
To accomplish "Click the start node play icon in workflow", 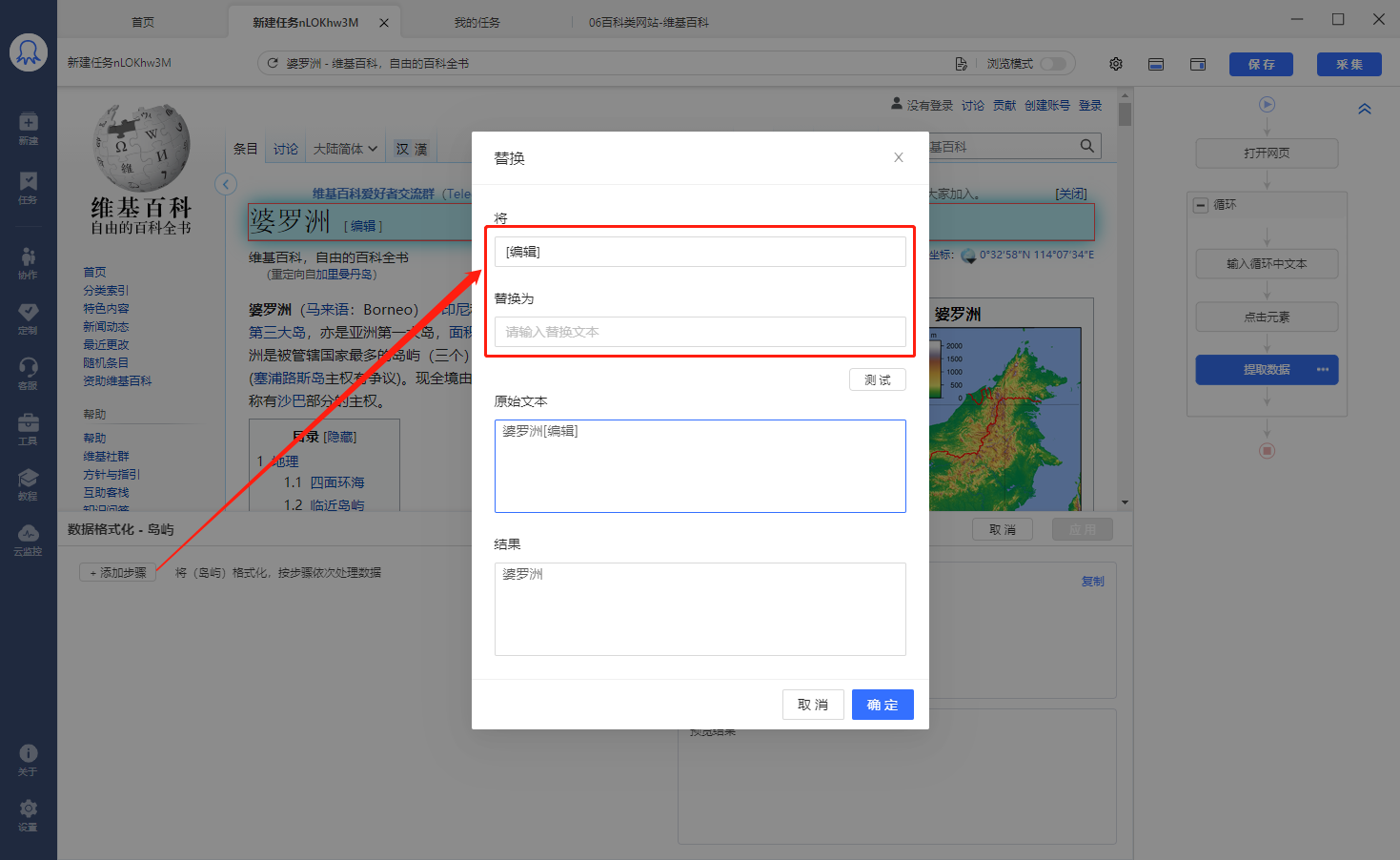I will point(1267,105).
